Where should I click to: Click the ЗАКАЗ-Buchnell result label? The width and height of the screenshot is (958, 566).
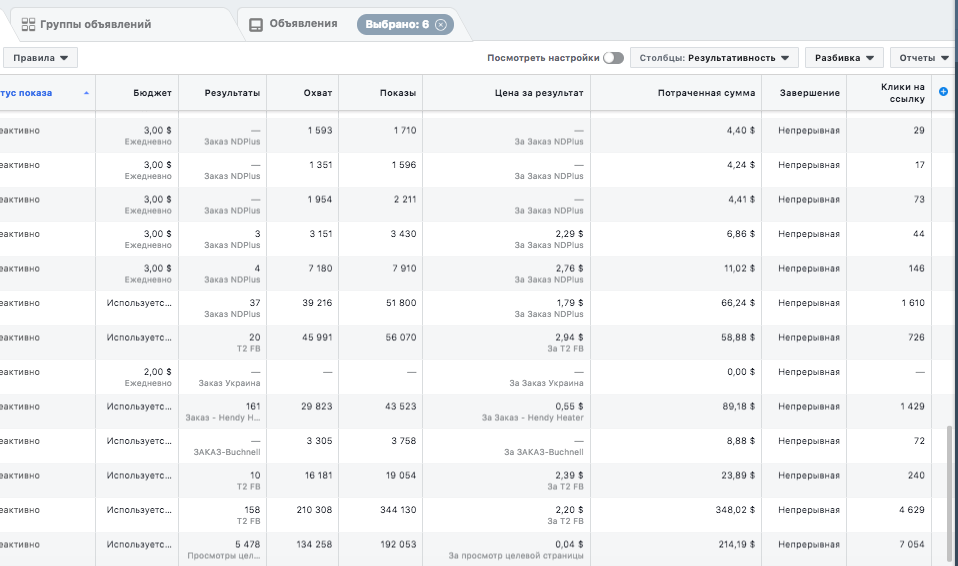[x=227, y=452]
